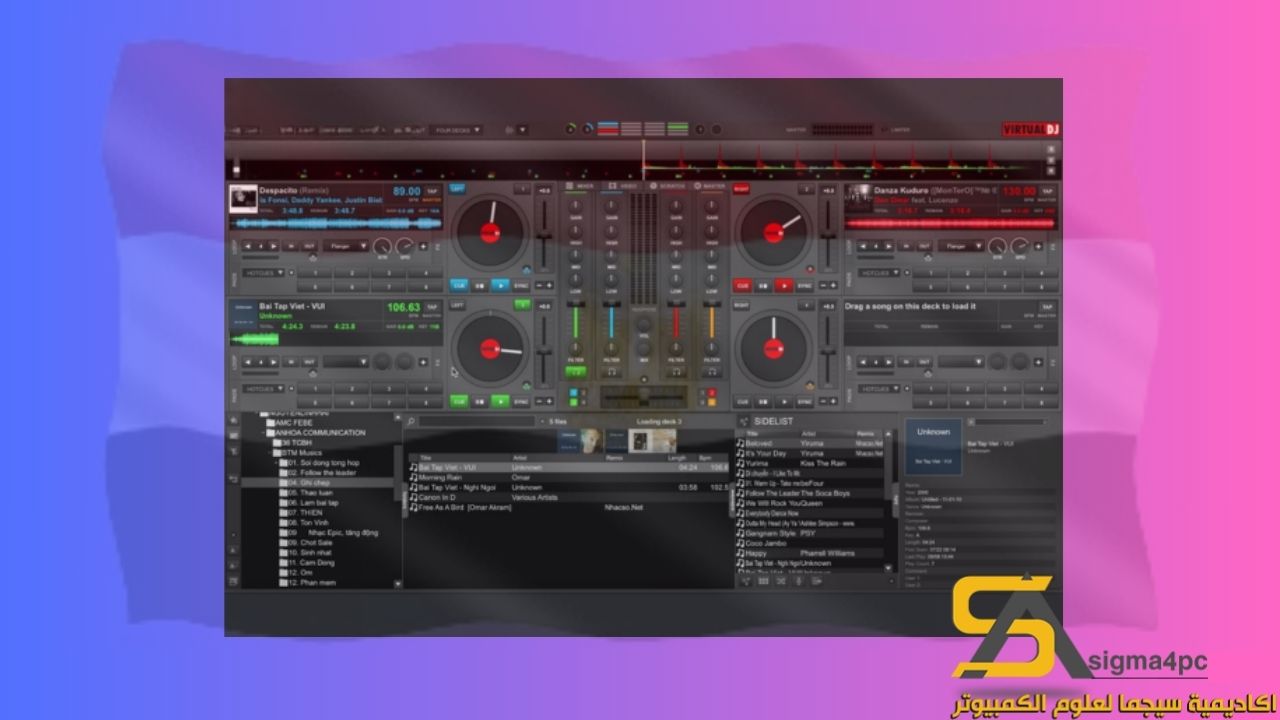Screen dimensions: 1280x720
Task: Open the FOUR DECKS layout dropdown
Action: 458,130
